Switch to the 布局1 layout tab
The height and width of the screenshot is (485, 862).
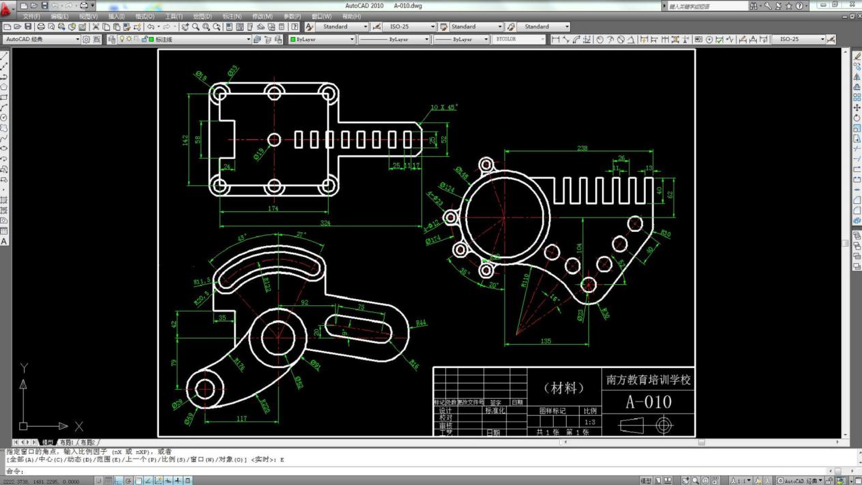(x=67, y=442)
